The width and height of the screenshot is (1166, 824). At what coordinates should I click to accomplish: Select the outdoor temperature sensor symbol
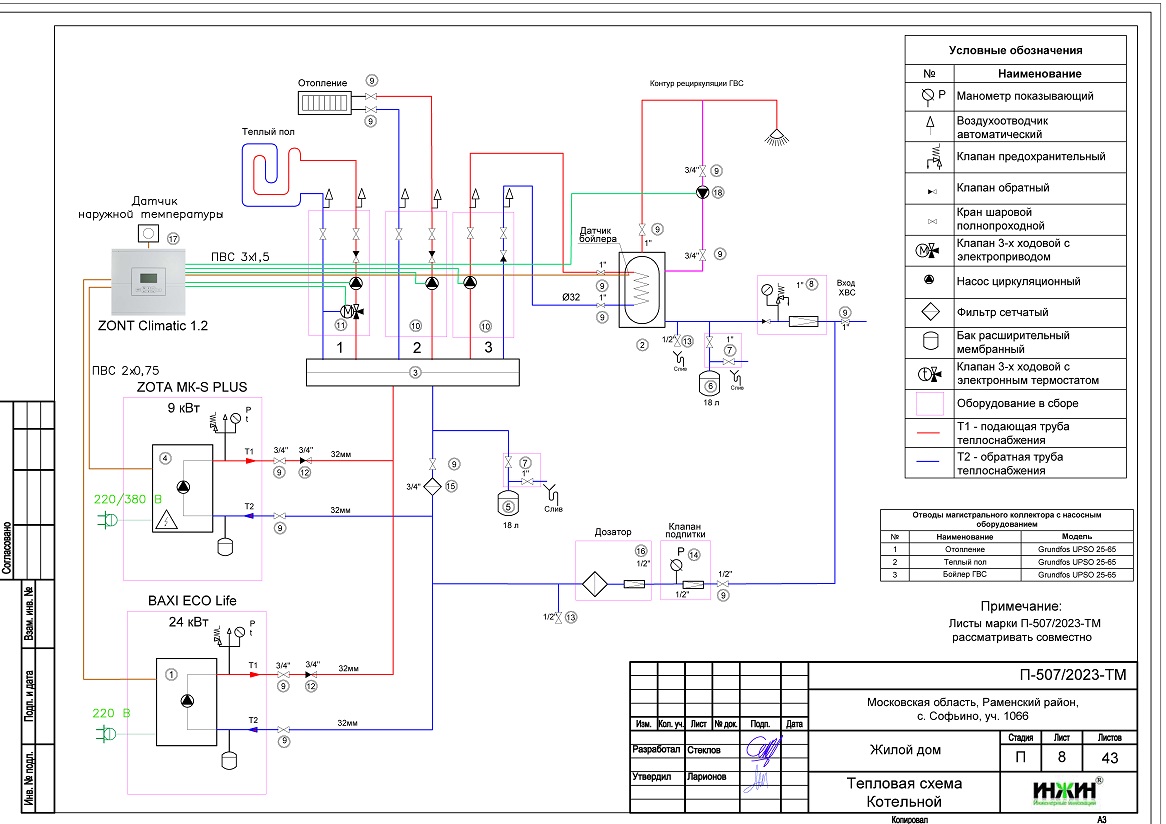(146, 234)
